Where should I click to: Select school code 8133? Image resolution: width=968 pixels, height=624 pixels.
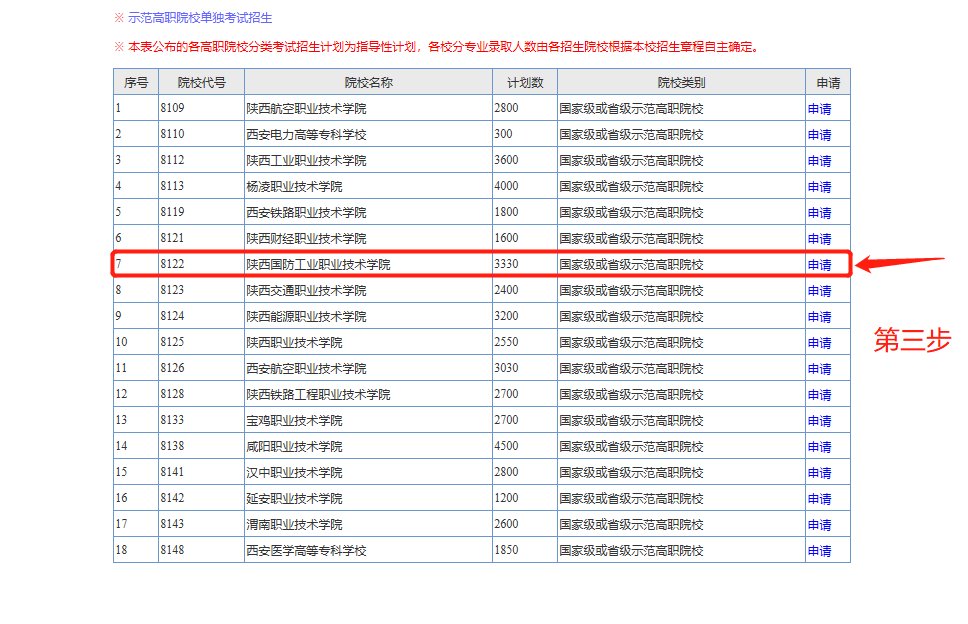tap(172, 420)
